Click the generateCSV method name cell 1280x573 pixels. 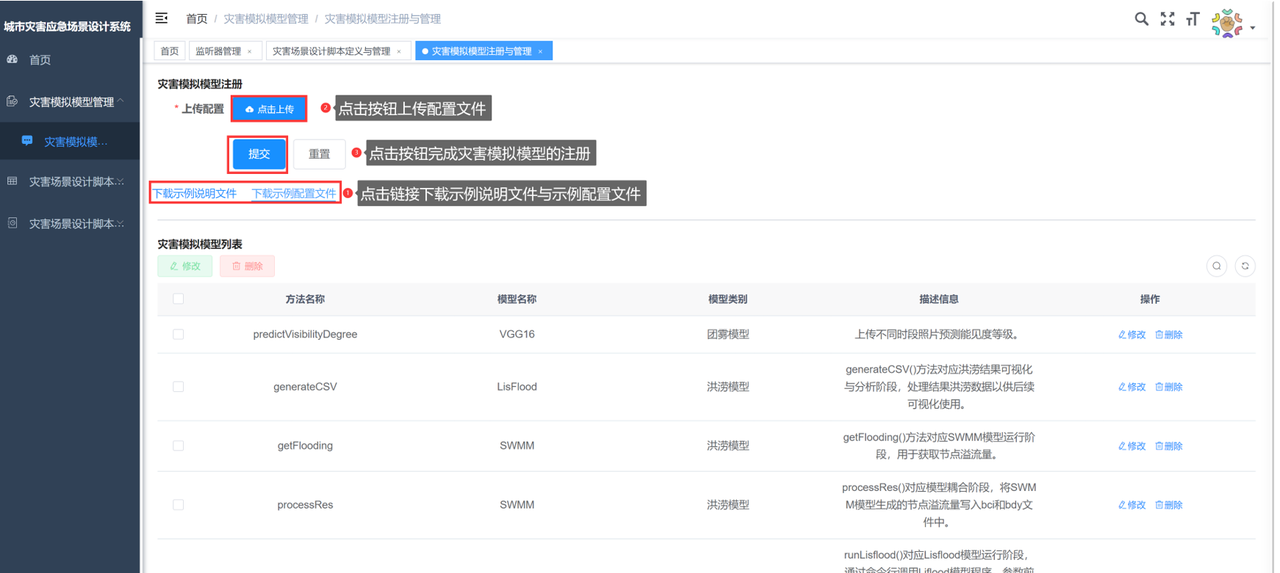point(305,386)
